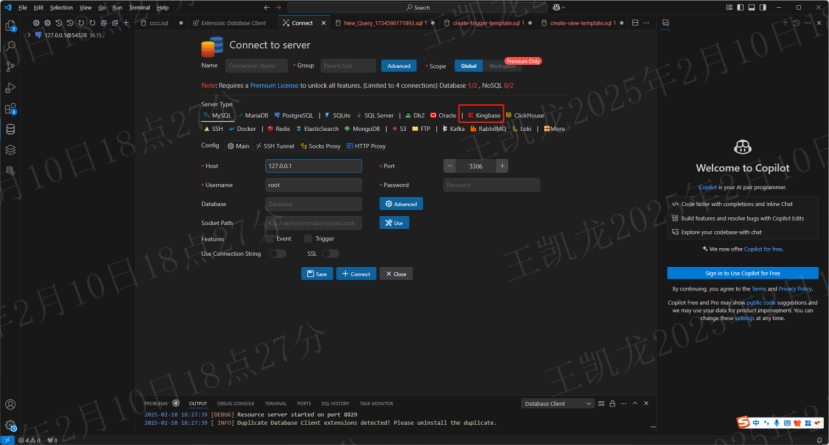Click the Use button beside Socket Path

394,222
